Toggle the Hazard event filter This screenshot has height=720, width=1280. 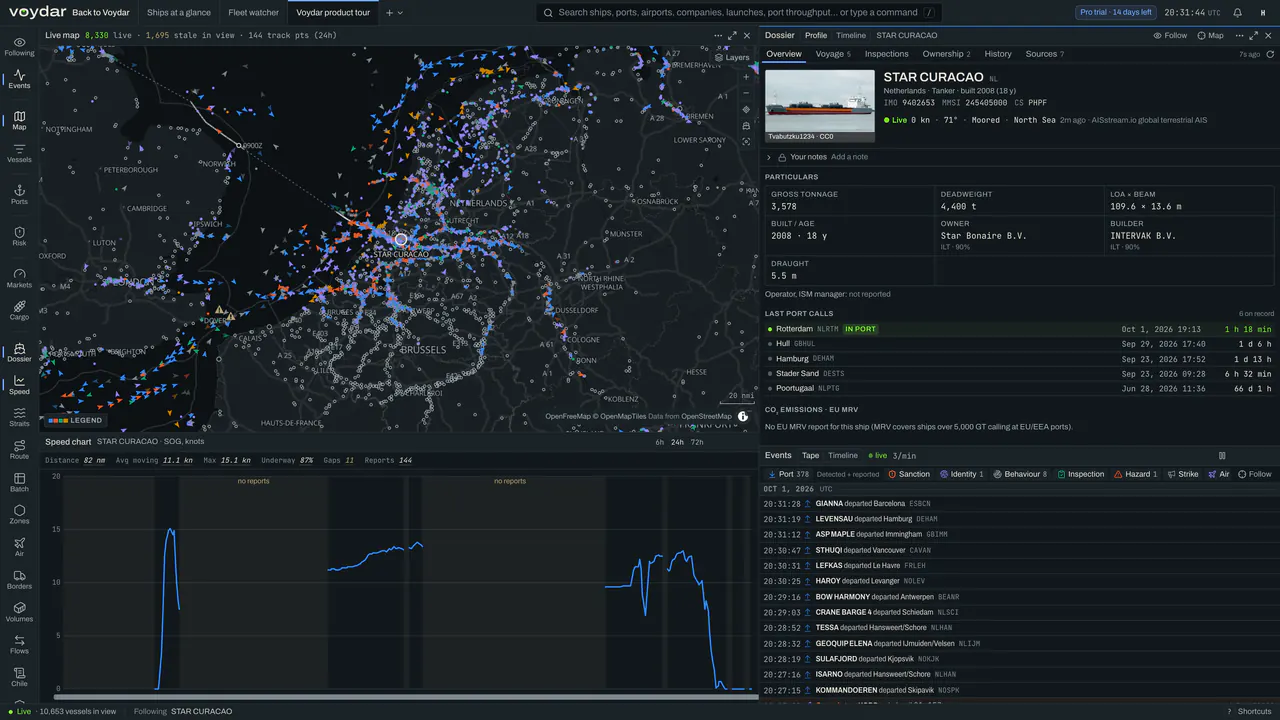[x=1136, y=474]
